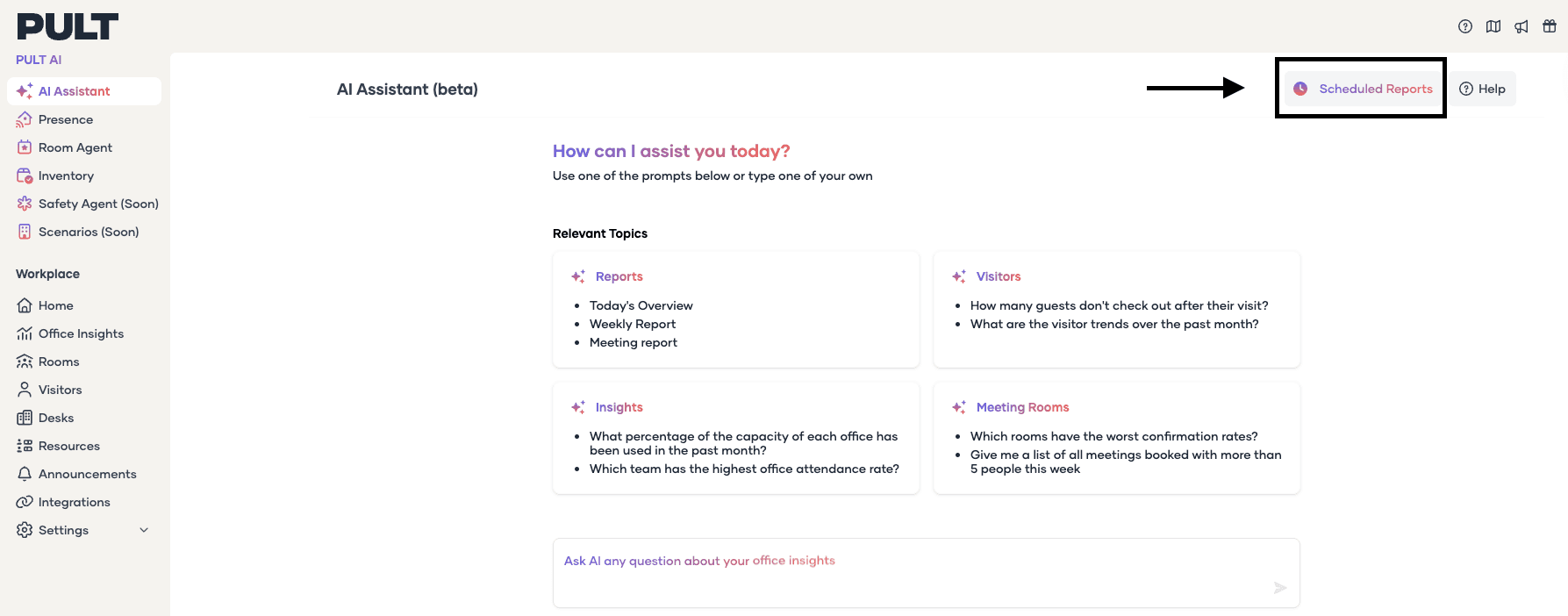Choose meetings with more than 5 people prompt

pyautogui.click(x=1126, y=462)
